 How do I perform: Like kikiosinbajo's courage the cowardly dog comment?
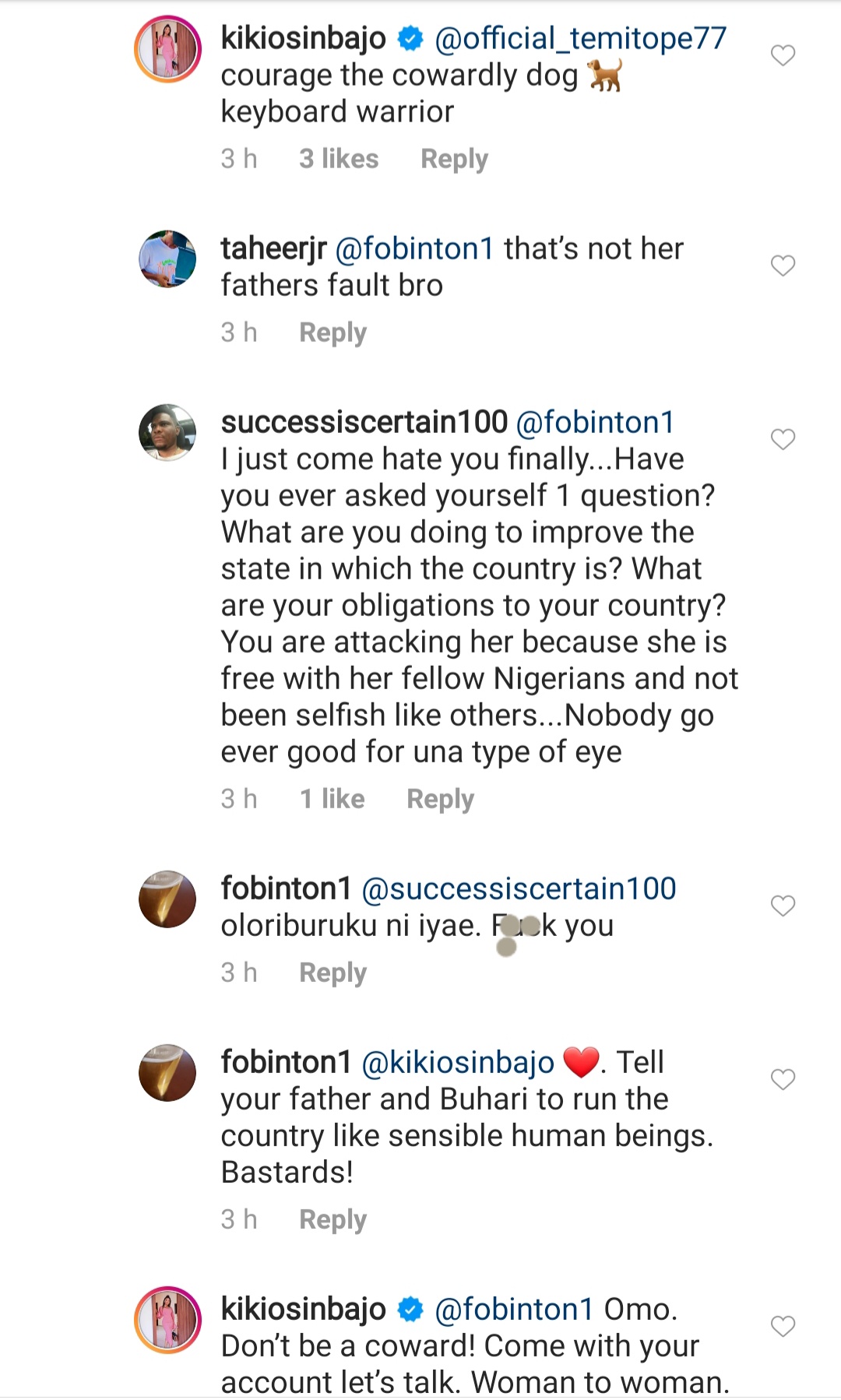click(783, 55)
